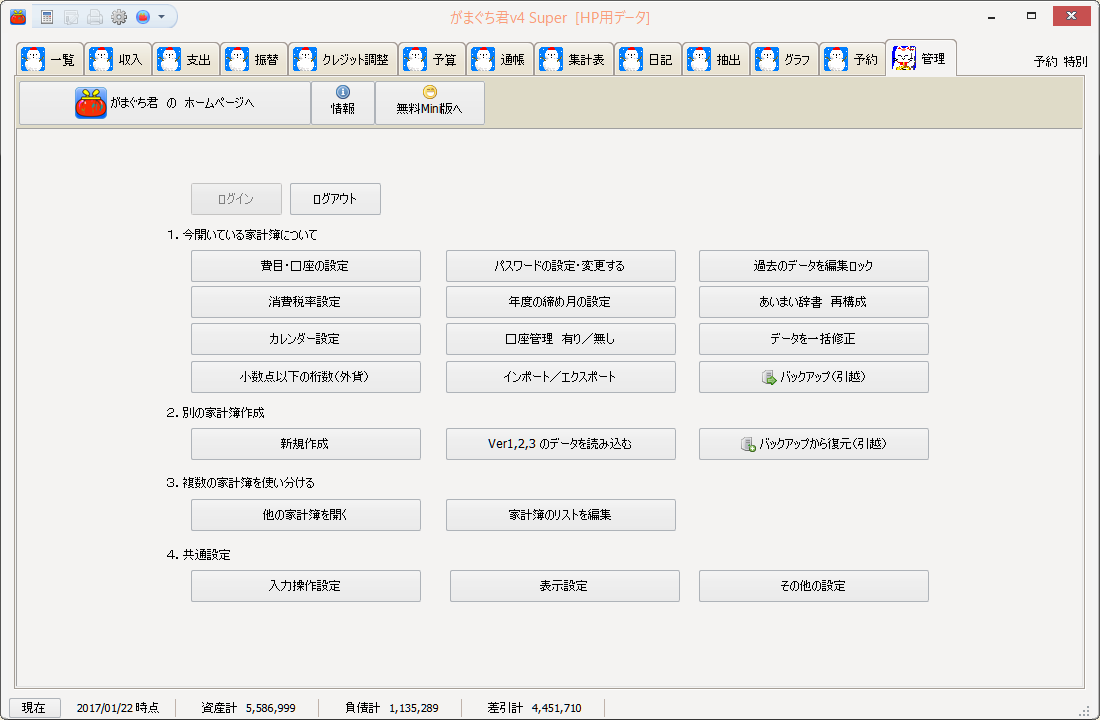
Task: Select the 集計表 tab
Action: pyautogui.click(x=574, y=59)
